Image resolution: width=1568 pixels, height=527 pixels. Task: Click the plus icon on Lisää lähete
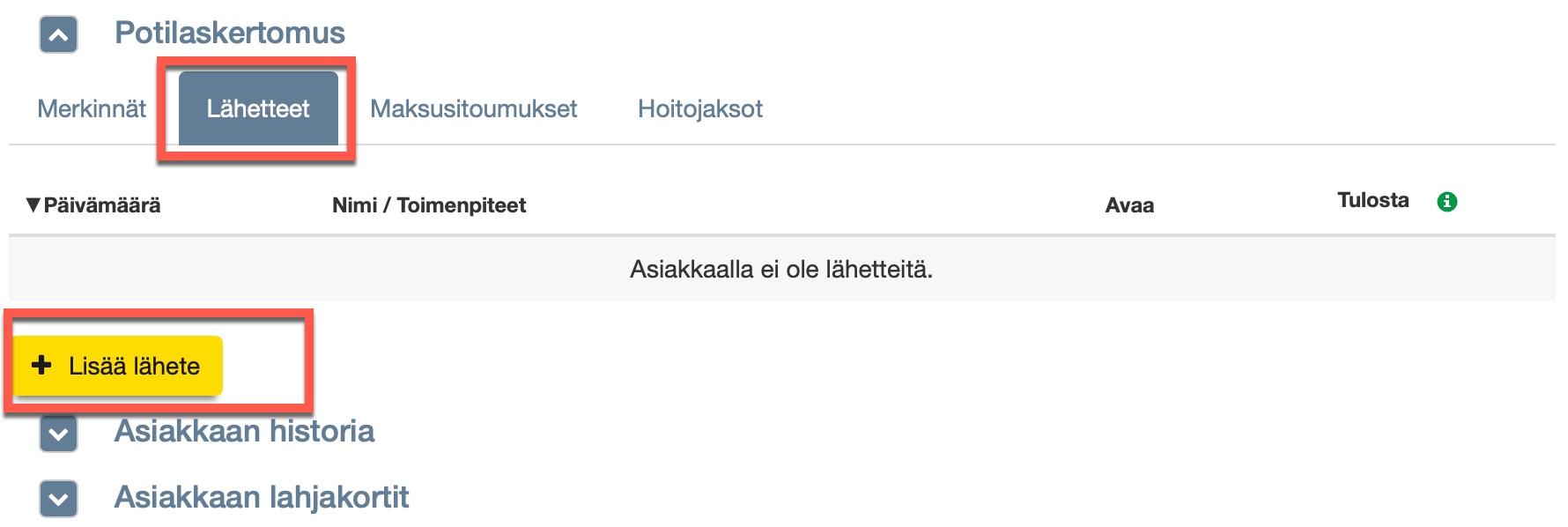click(41, 365)
